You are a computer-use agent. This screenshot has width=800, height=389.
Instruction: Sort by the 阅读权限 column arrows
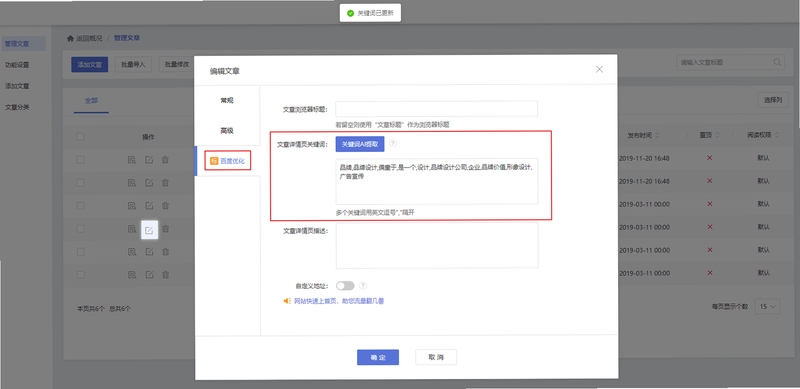777,135
